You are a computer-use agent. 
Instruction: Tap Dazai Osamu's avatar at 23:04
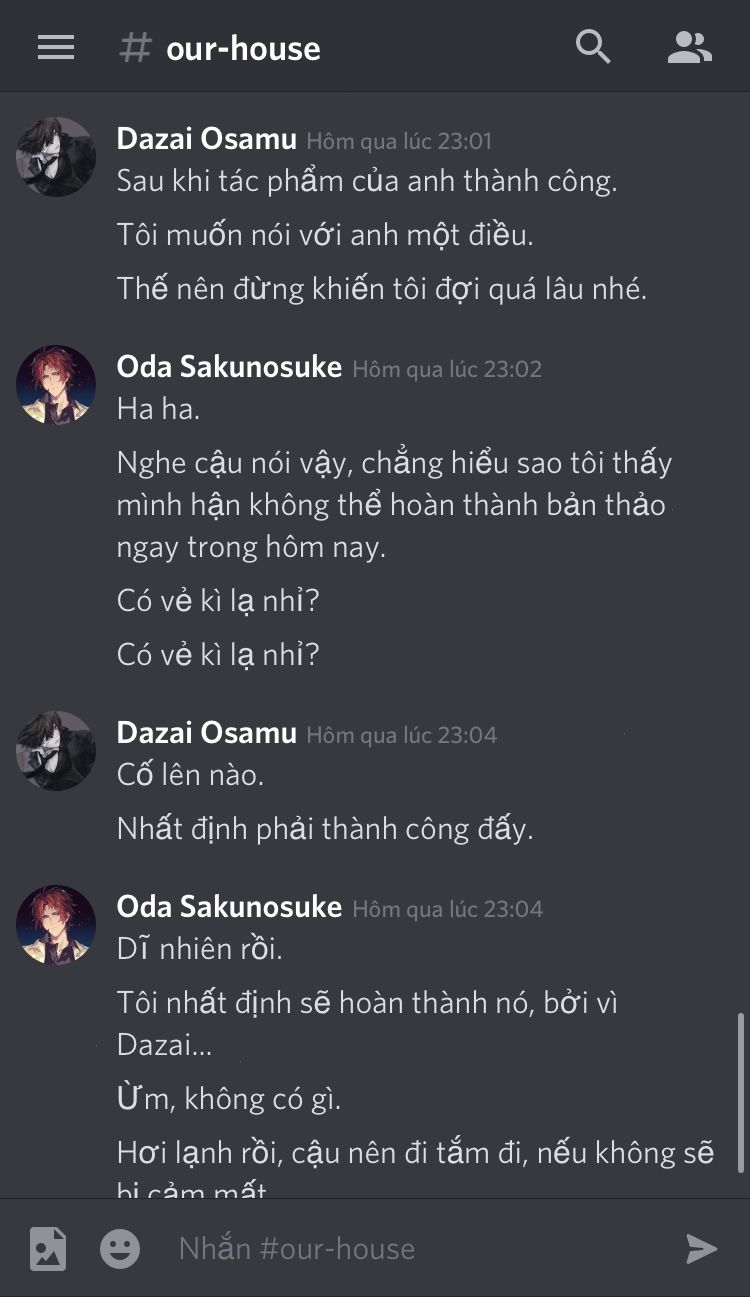pos(56,751)
